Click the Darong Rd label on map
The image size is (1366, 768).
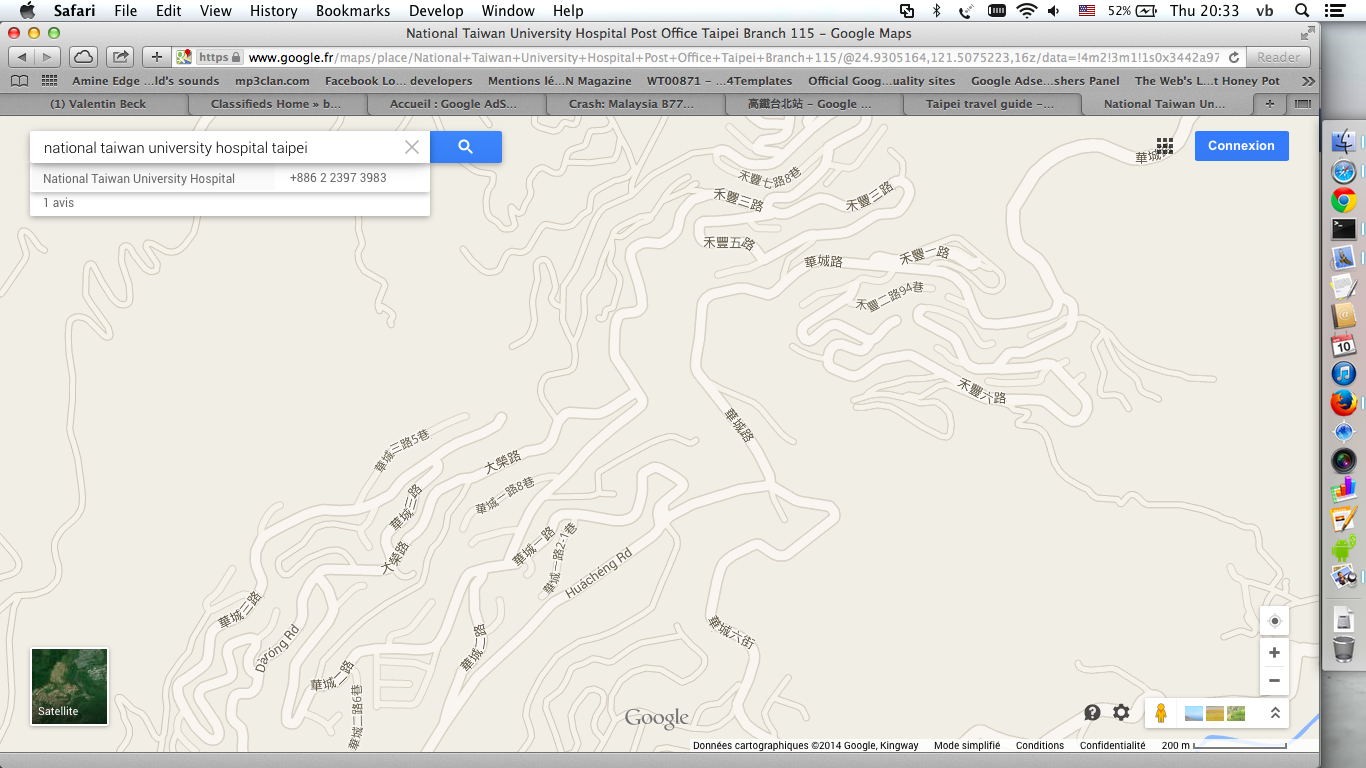pyautogui.click(x=277, y=648)
